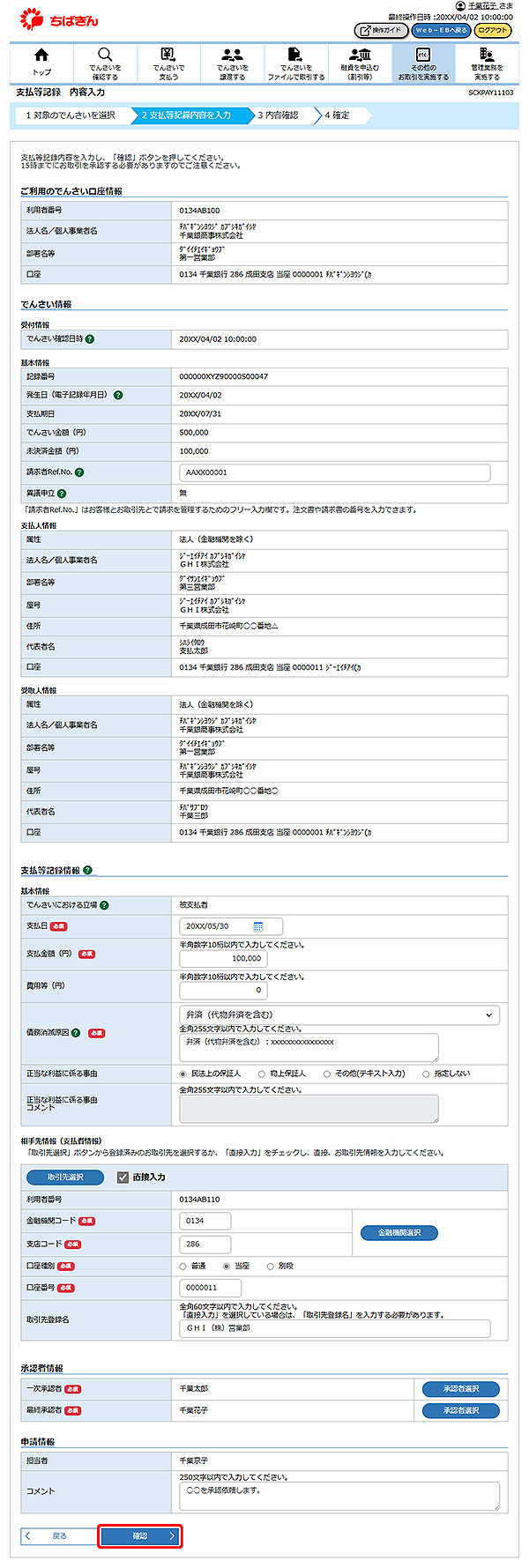Viewport: 529px width, 1568px height.
Task: Click the 金融機関コード input field
Action: (205, 1221)
